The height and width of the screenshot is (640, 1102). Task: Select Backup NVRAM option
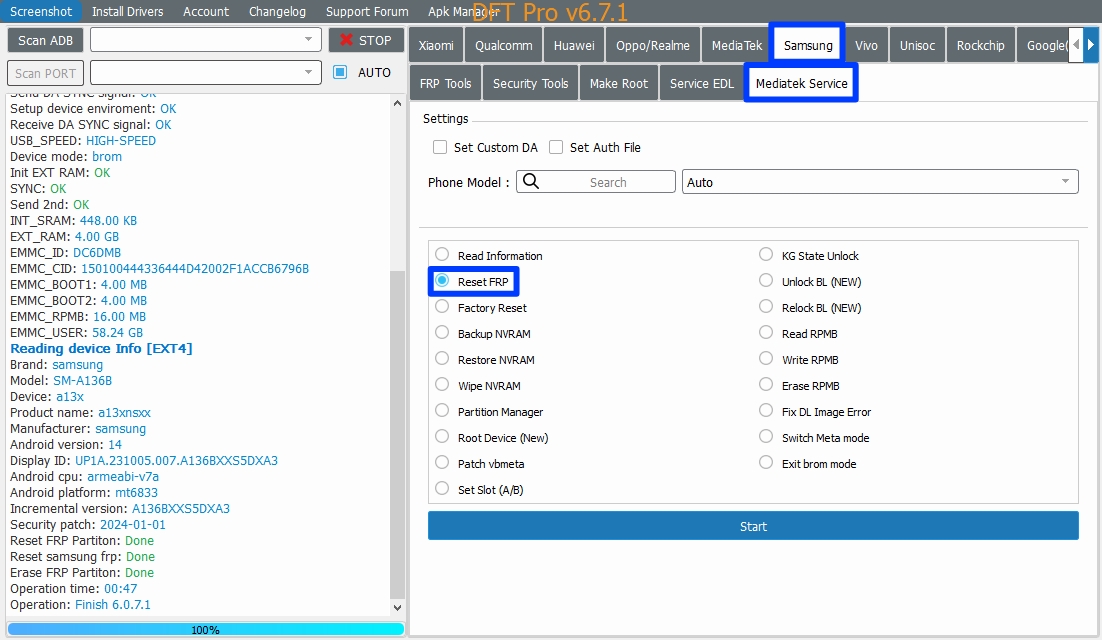pos(442,332)
